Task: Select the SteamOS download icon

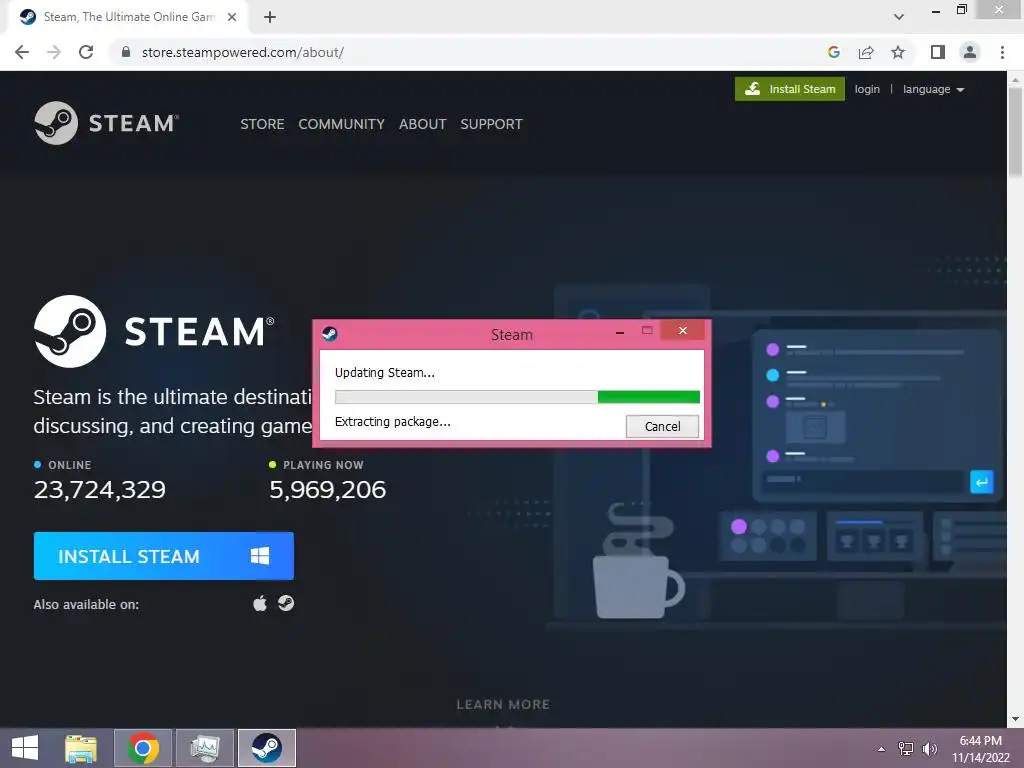Action: 286,603
